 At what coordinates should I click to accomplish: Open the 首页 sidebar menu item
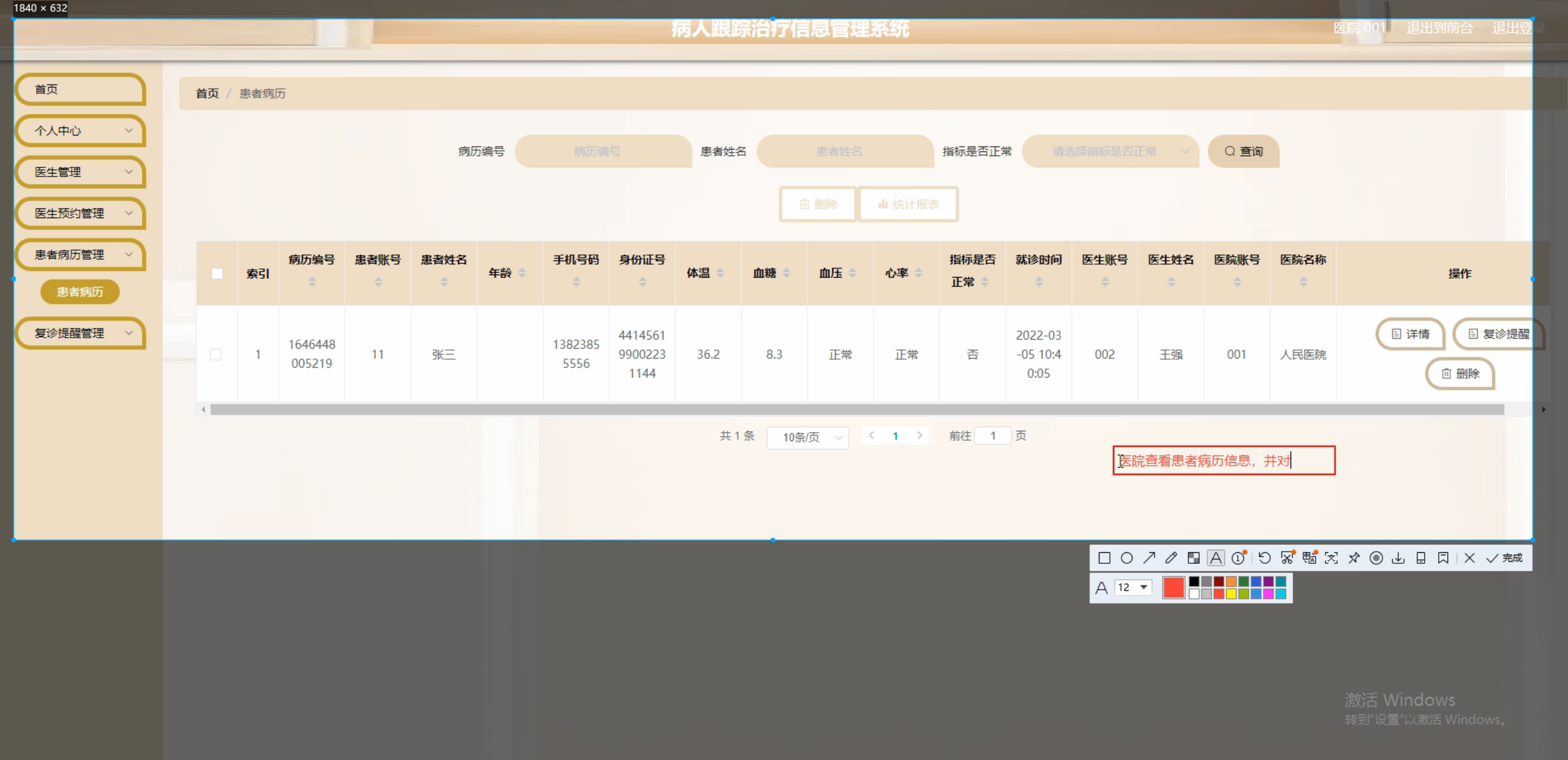(80, 89)
